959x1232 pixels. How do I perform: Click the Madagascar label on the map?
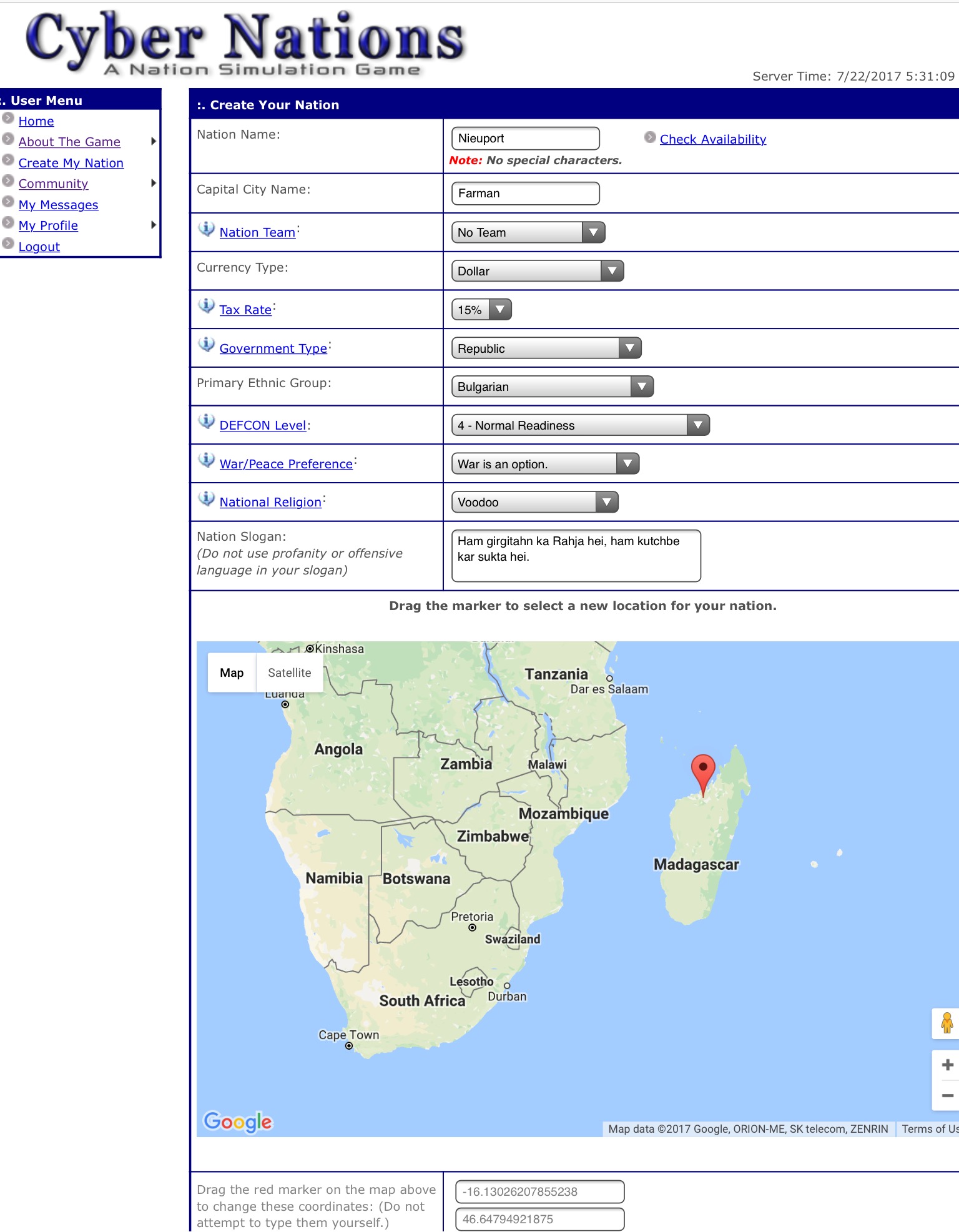pyautogui.click(x=696, y=865)
